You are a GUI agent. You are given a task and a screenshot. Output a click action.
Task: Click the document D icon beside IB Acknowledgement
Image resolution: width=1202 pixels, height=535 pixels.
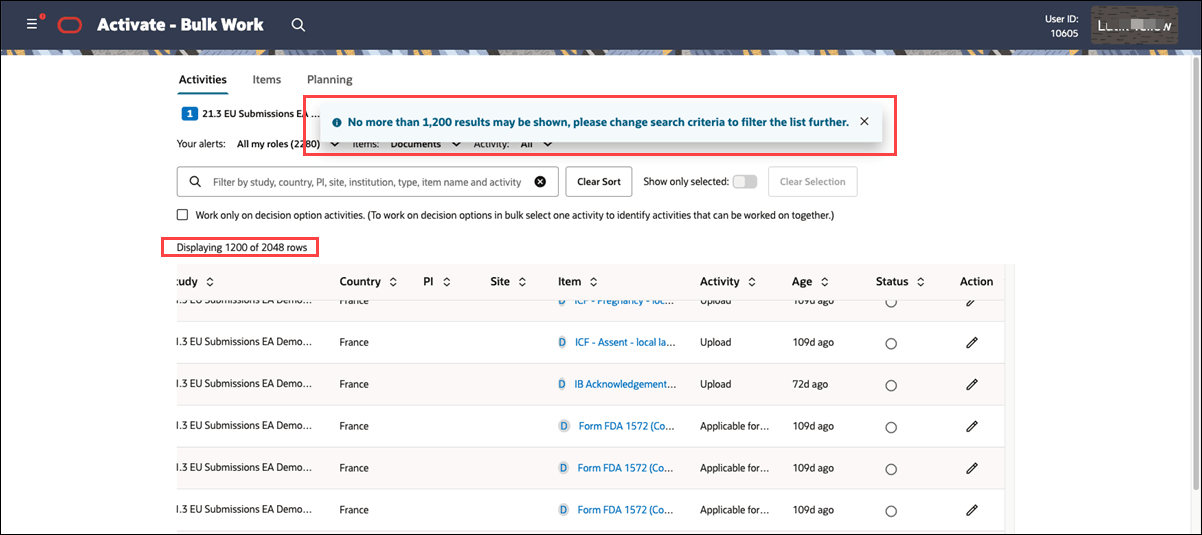562,384
